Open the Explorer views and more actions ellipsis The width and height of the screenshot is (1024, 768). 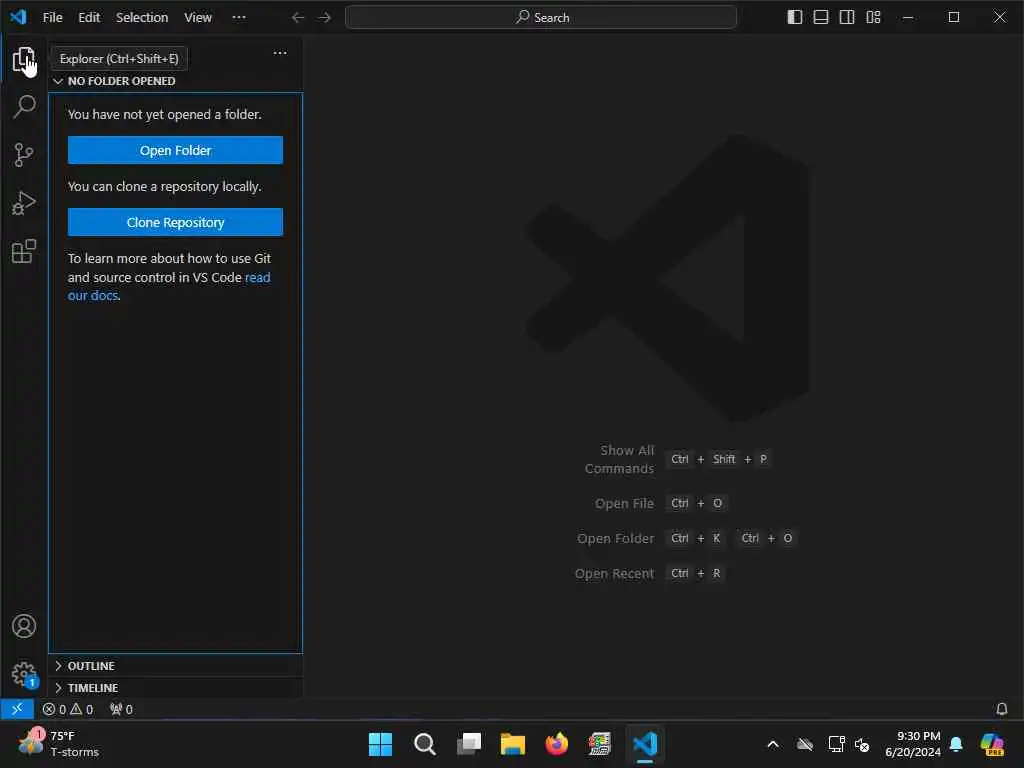[x=280, y=53]
